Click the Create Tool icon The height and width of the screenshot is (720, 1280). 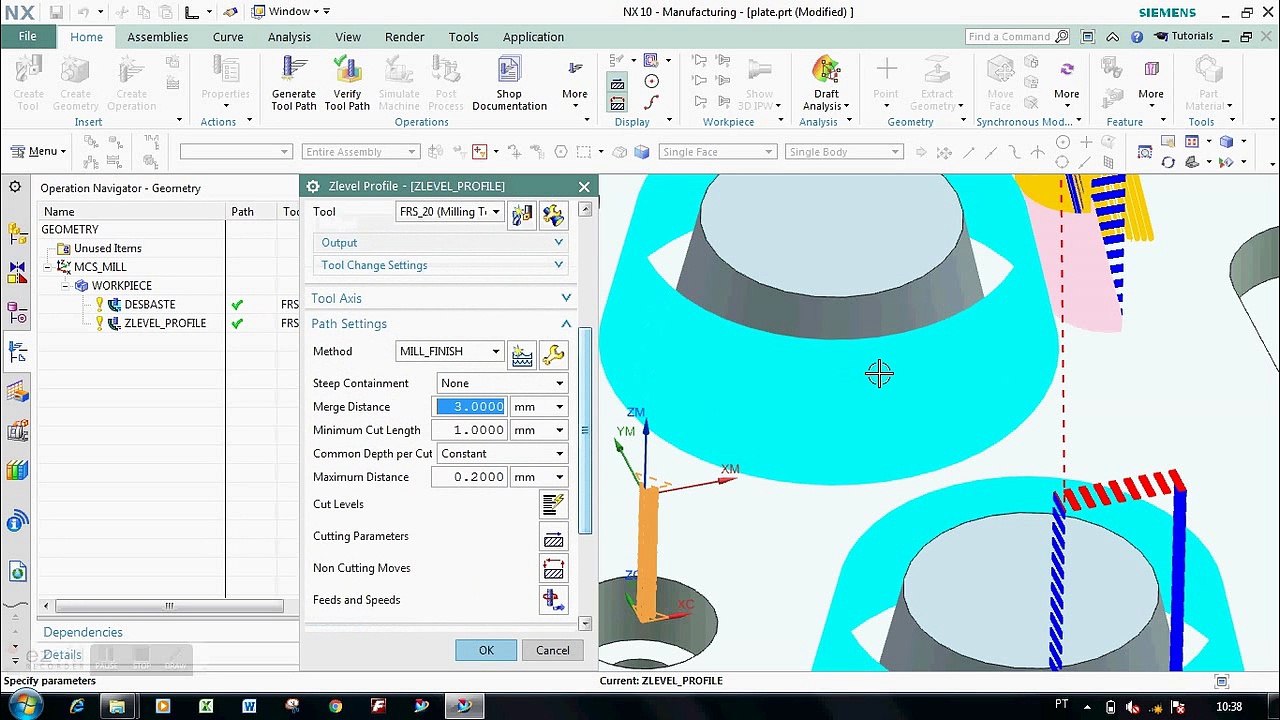pyautogui.click(x=28, y=84)
